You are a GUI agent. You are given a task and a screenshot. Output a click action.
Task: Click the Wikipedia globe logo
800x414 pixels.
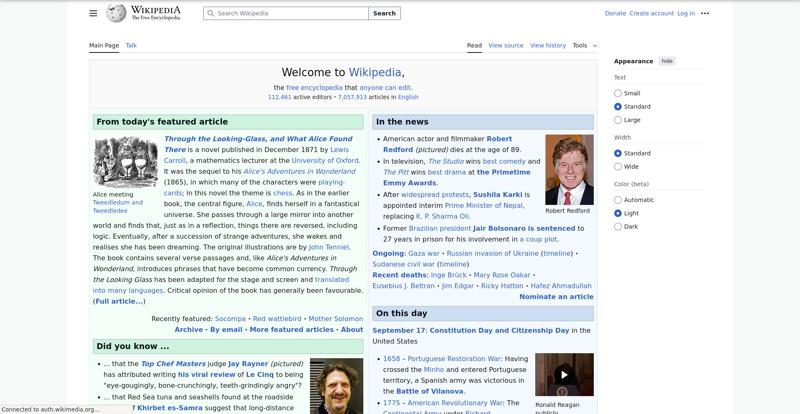click(116, 13)
